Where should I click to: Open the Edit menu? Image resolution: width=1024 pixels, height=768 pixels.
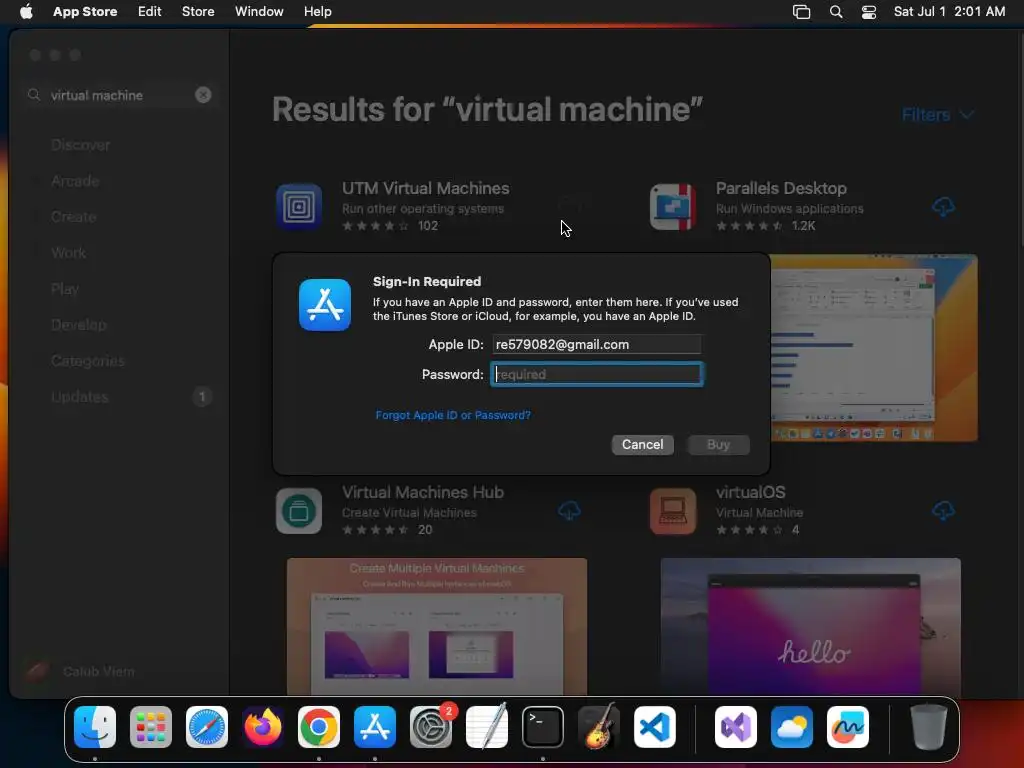pyautogui.click(x=150, y=12)
